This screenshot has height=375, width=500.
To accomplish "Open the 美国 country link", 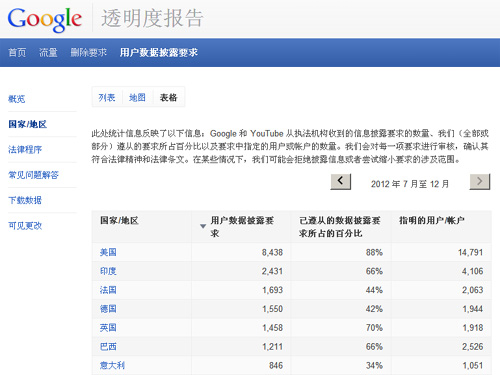I will pos(108,252).
